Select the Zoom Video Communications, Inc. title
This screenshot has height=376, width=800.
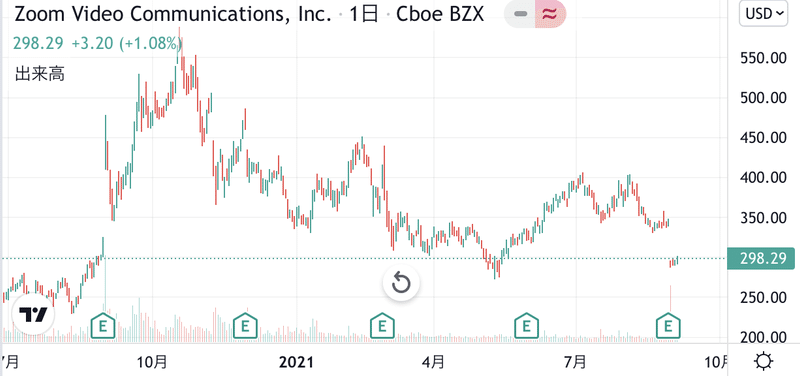pos(173,14)
